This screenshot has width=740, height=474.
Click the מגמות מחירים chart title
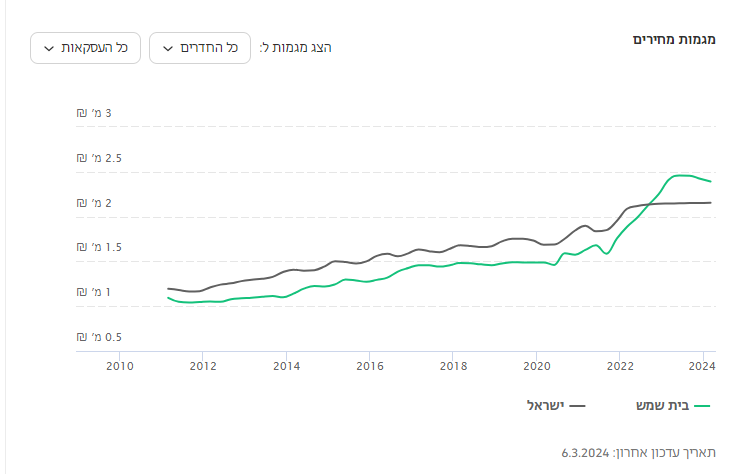pyautogui.click(x=673, y=39)
